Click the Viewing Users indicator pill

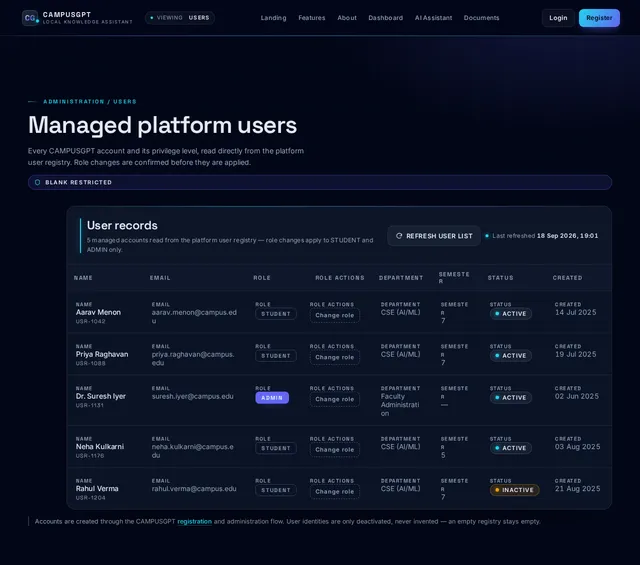point(180,18)
